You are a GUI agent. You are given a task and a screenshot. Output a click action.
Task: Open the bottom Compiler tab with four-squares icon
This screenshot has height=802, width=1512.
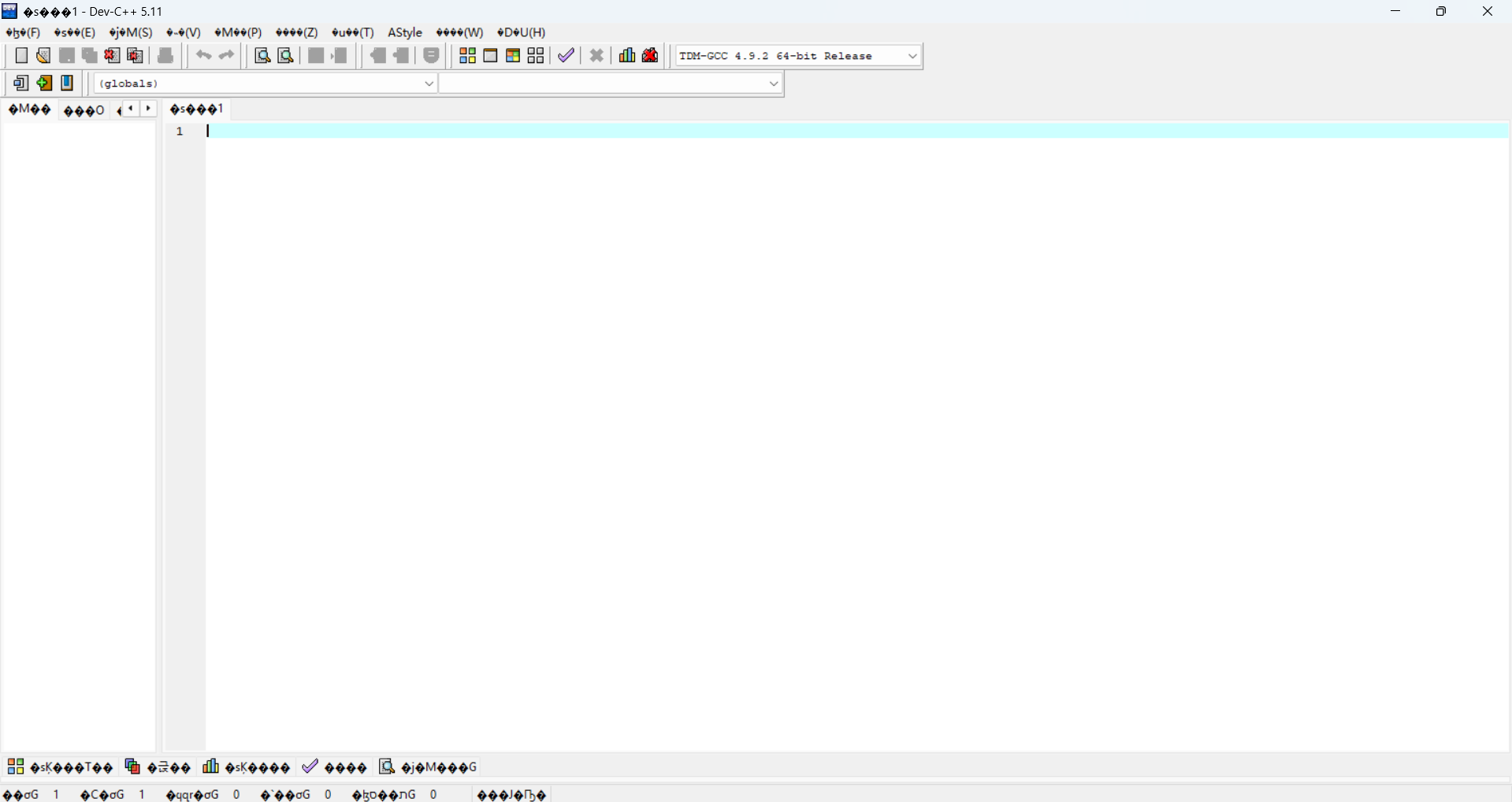(61, 767)
